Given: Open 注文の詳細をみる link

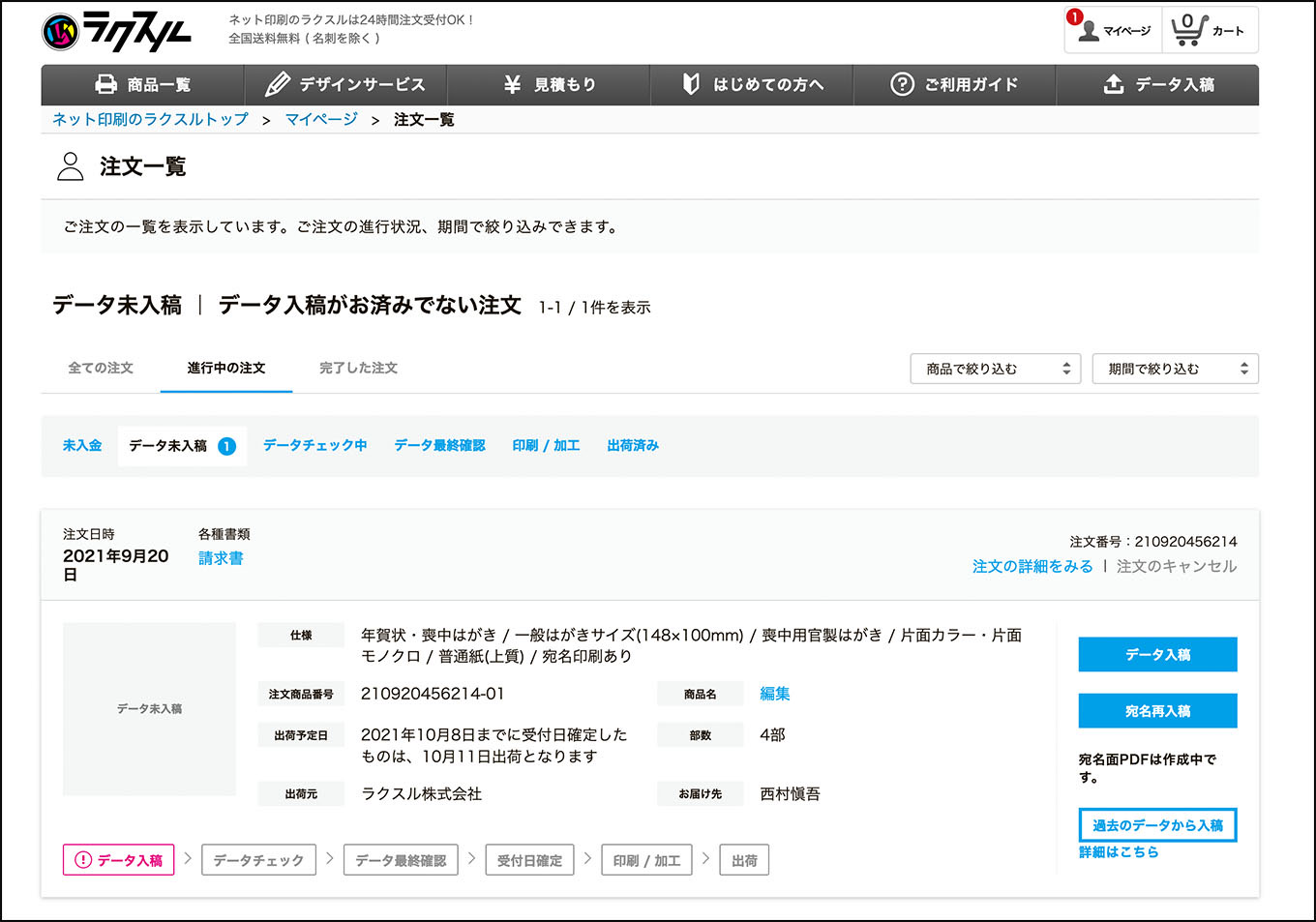Looking at the screenshot, I should coord(1032,566).
